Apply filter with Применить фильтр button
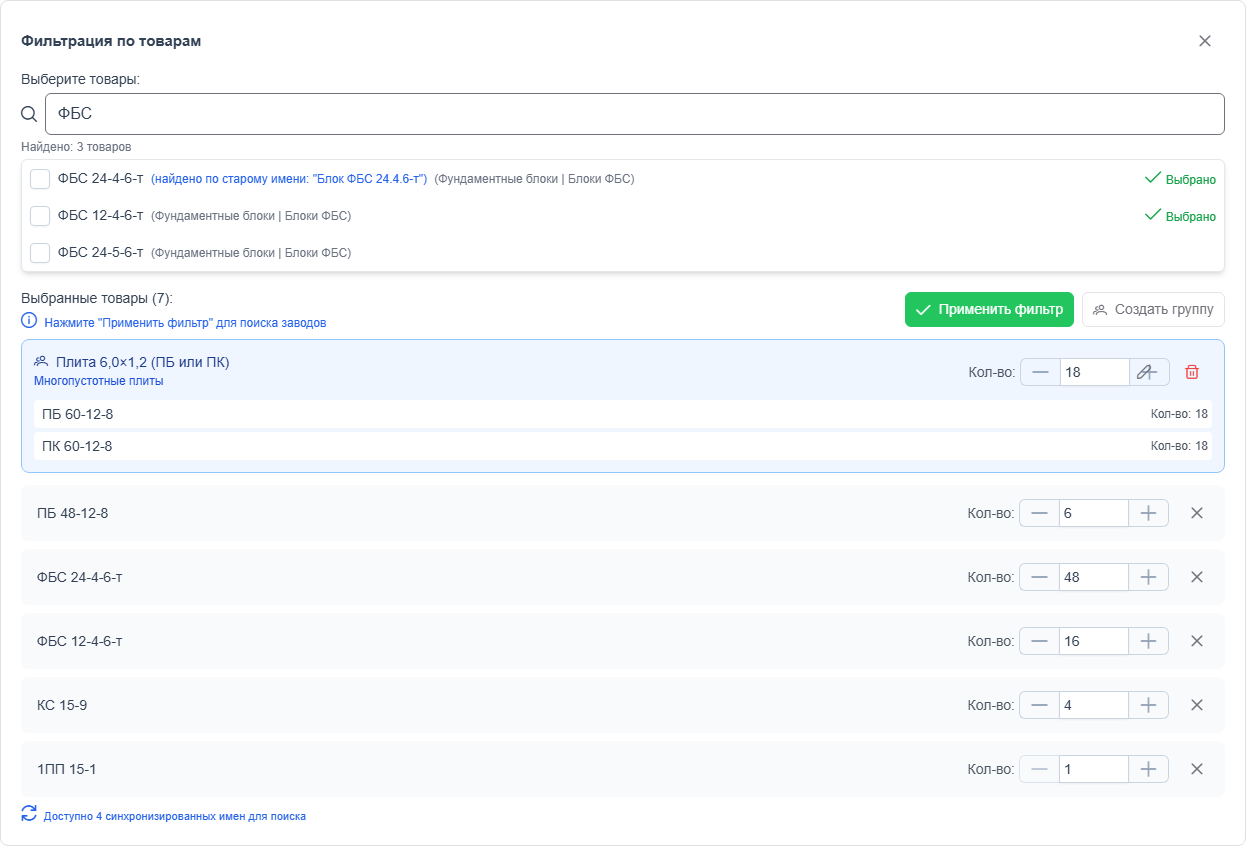The height and width of the screenshot is (846, 1246). 989,309
